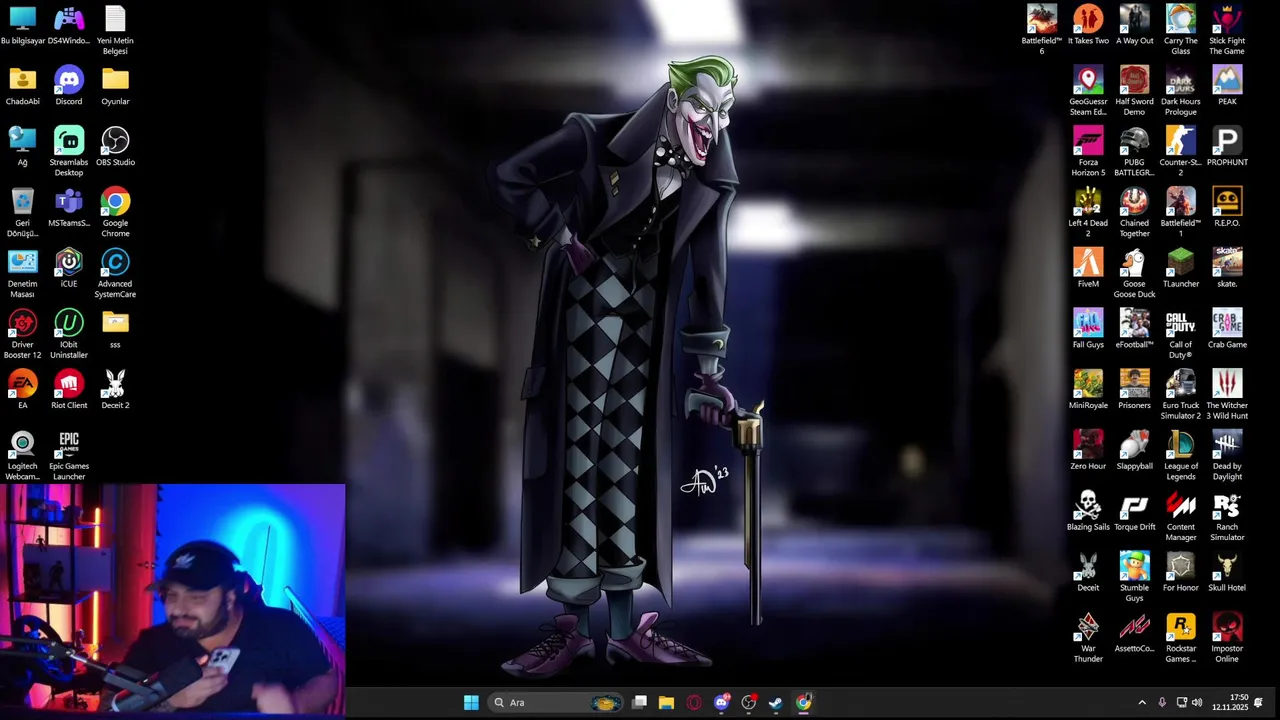Viewport: 1280px width, 720px height.
Task: Select the Crab Game icon
Action: [x=1227, y=322]
